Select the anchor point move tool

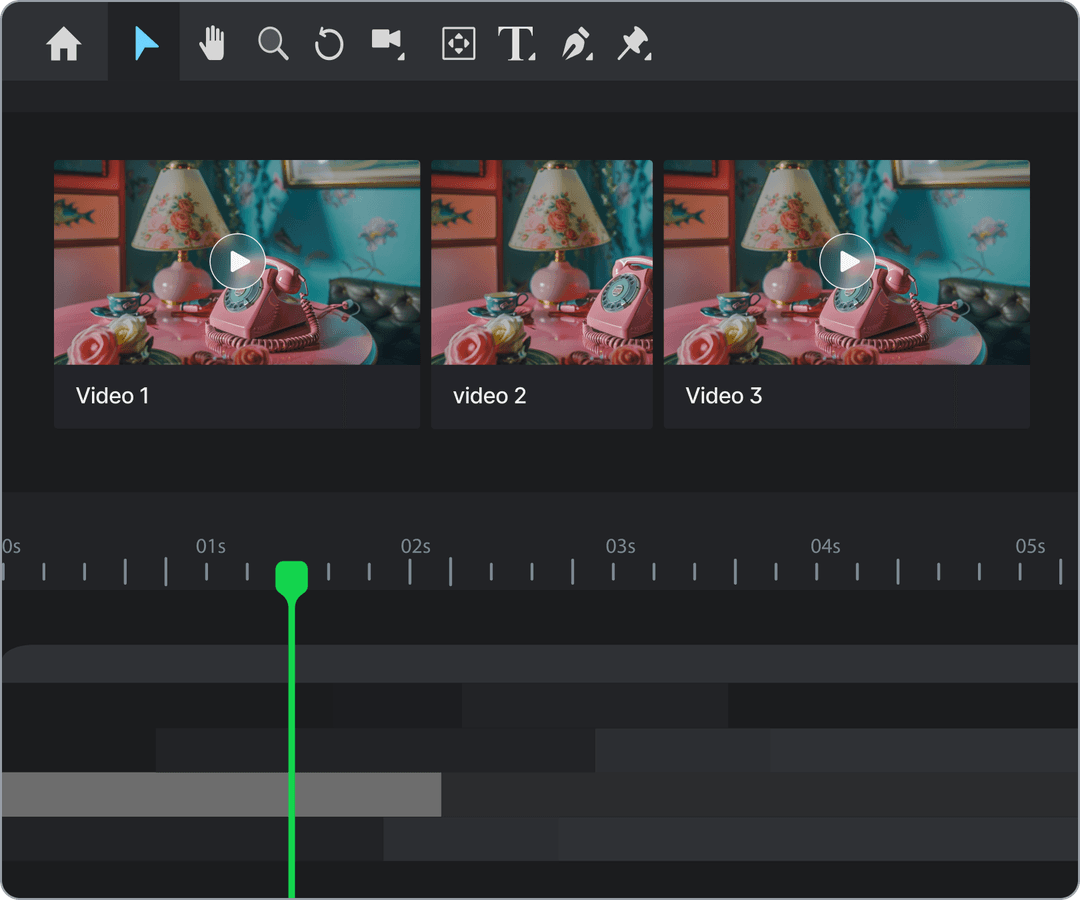[x=458, y=43]
